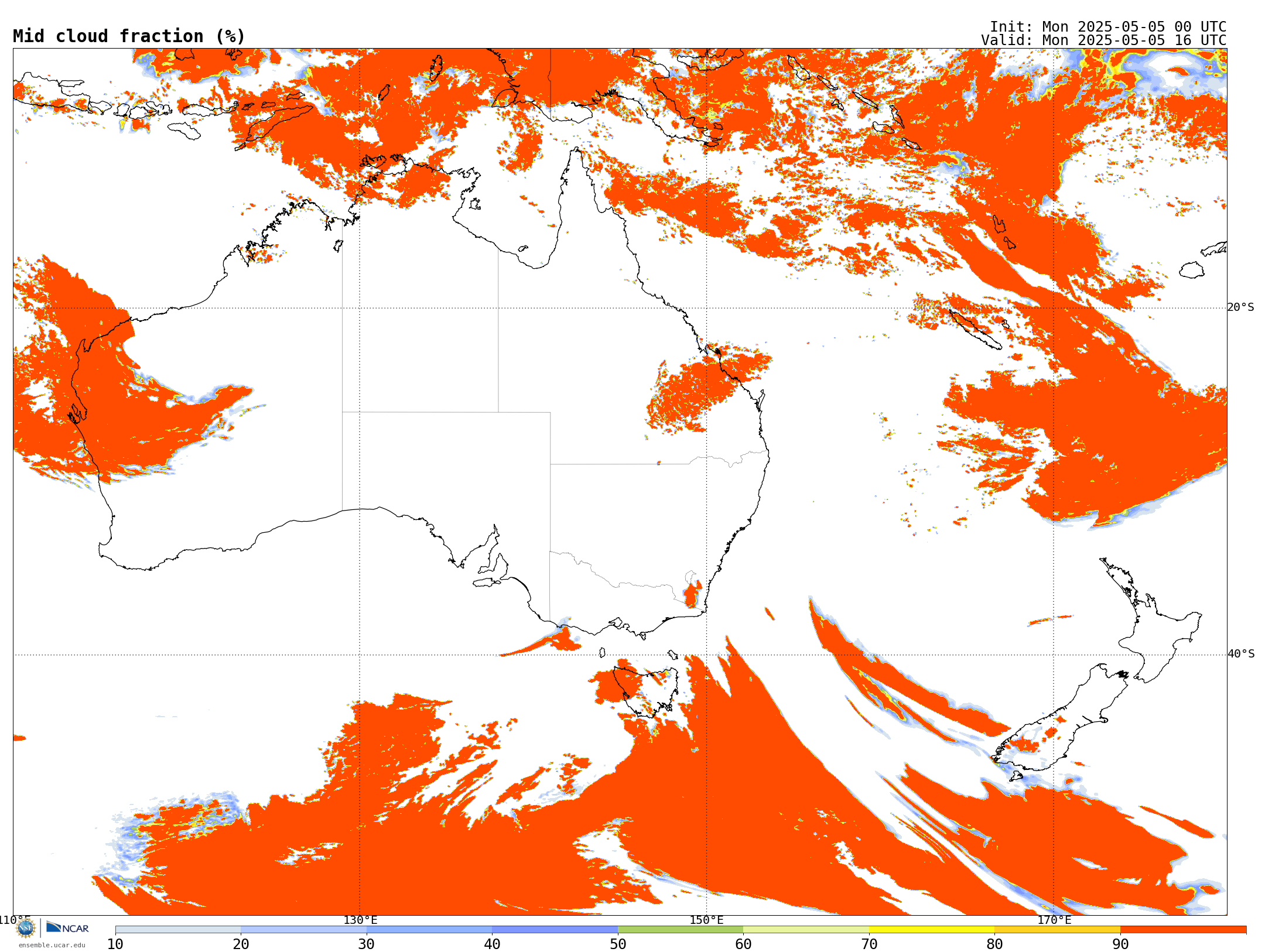The image size is (1265, 952).
Task: Click the 40°S latitude label
Action: click(x=1240, y=654)
